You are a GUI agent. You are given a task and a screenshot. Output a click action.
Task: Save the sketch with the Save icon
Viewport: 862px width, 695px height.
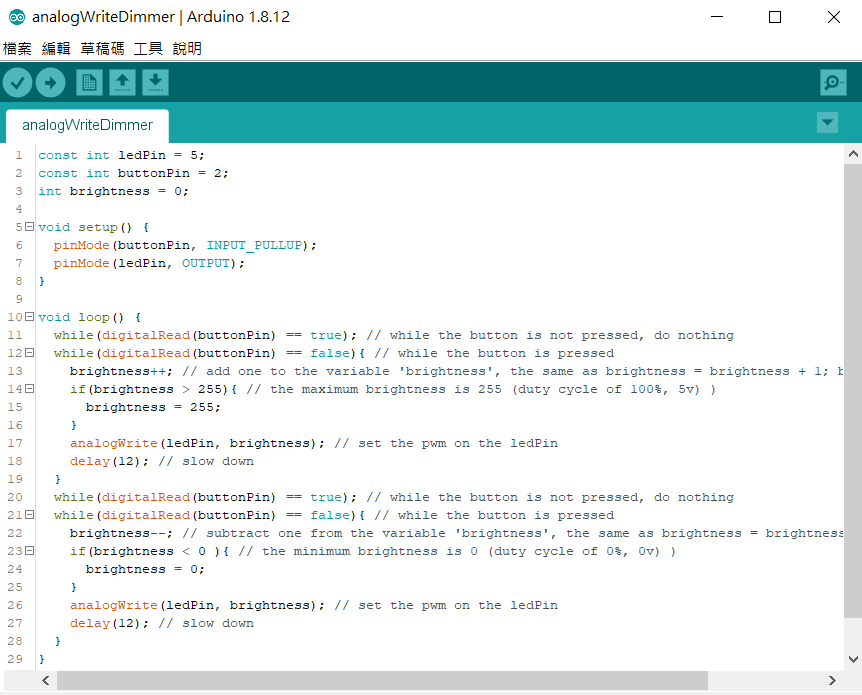click(x=155, y=82)
